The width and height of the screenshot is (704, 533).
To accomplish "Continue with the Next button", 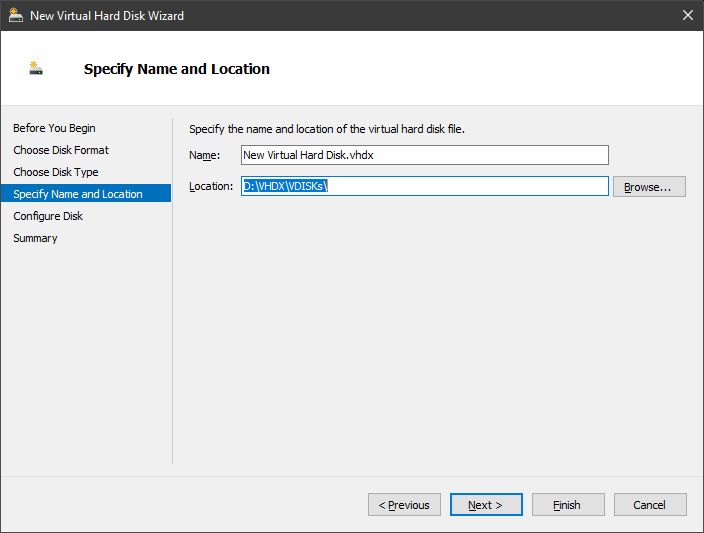I will pyautogui.click(x=486, y=505).
